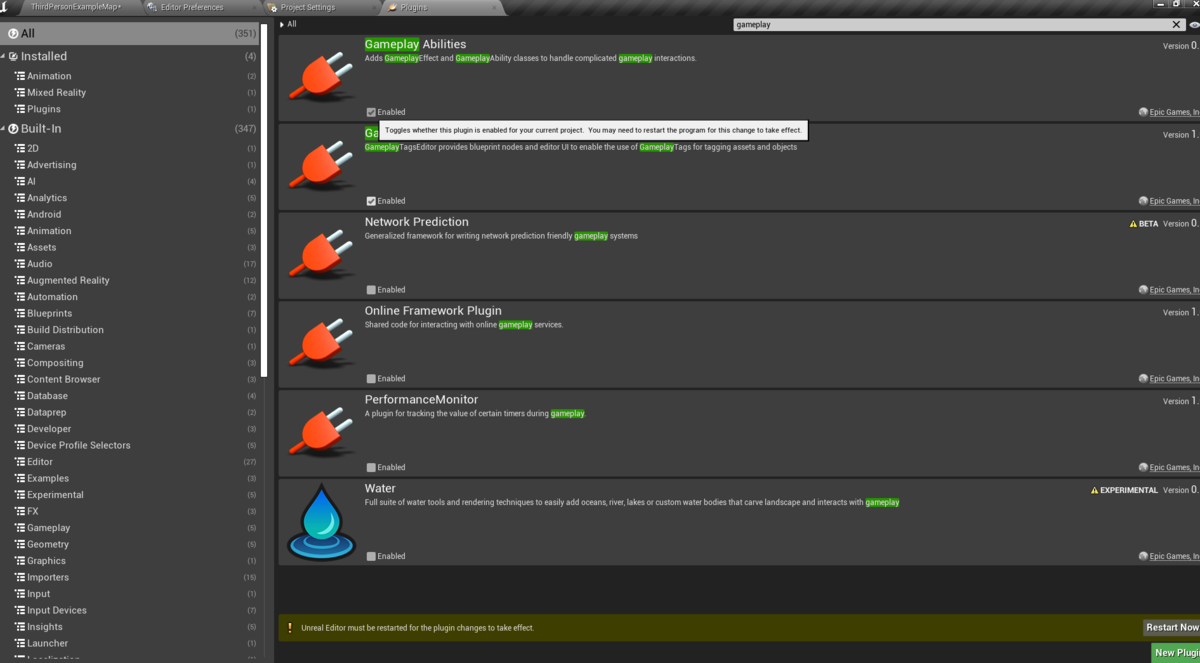Select the Plugins category under Installed
The image size is (1200, 663).
(x=130, y=109)
